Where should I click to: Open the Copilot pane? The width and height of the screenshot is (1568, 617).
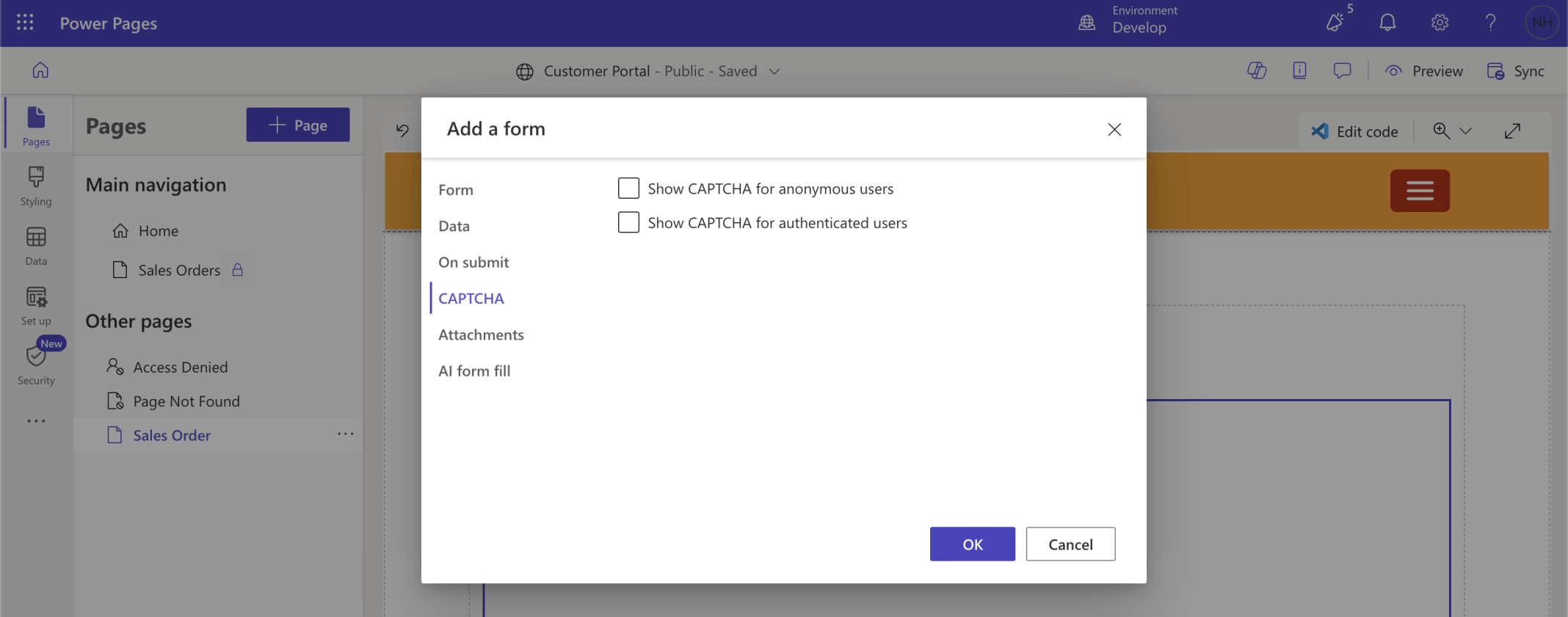click(1257, 70)
